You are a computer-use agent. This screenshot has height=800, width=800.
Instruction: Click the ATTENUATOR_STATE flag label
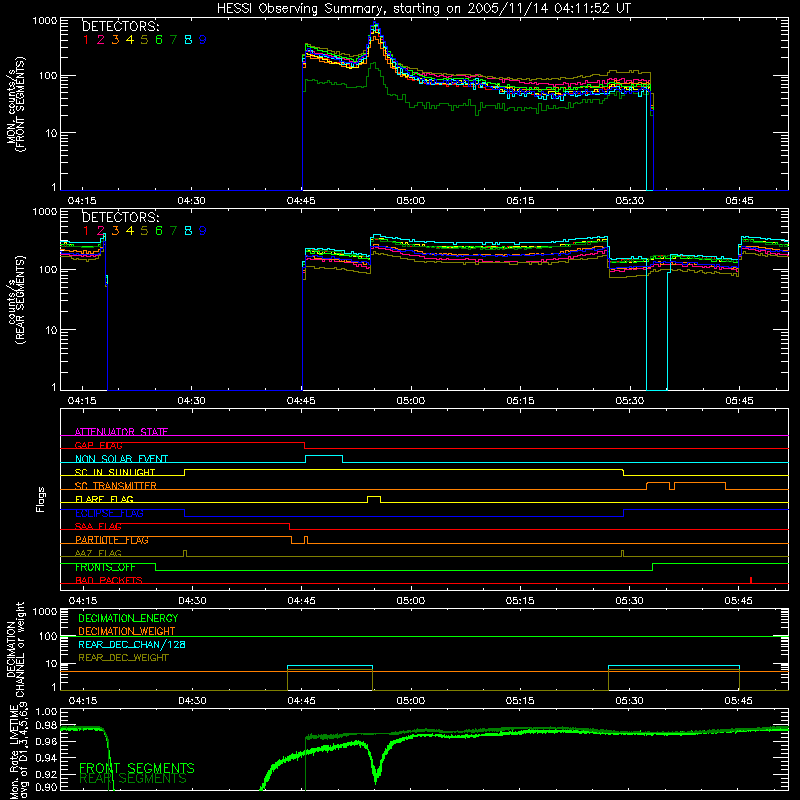coord(121,432)
